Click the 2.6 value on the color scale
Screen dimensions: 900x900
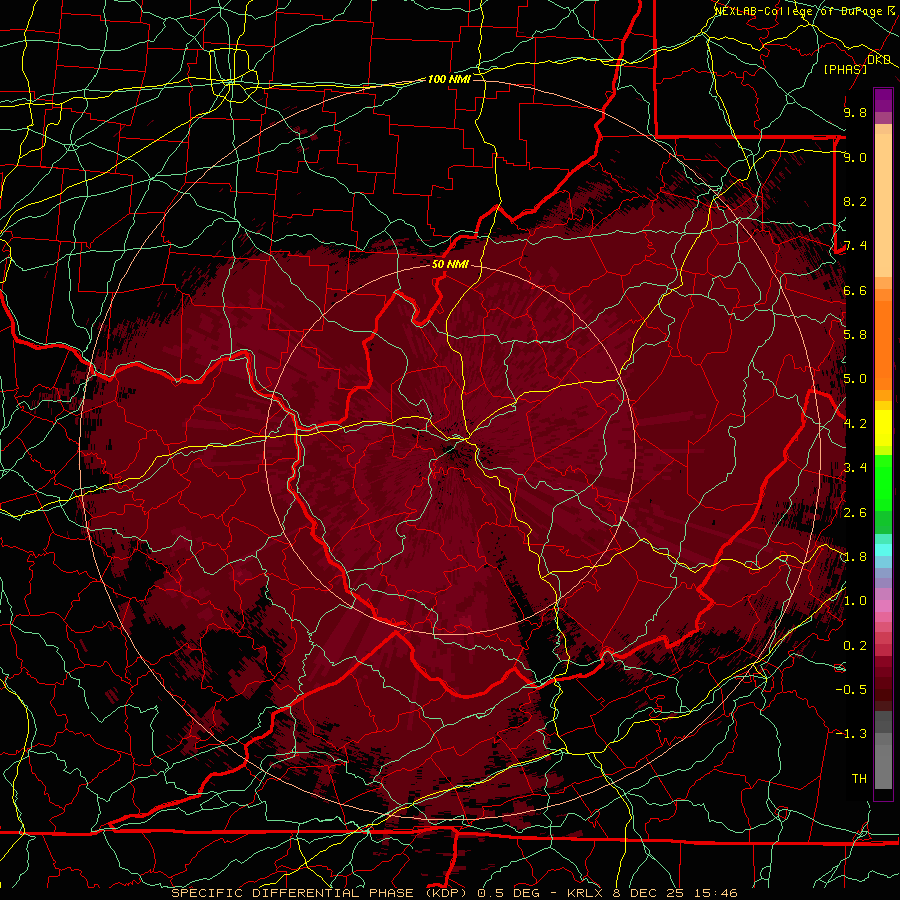855,513
